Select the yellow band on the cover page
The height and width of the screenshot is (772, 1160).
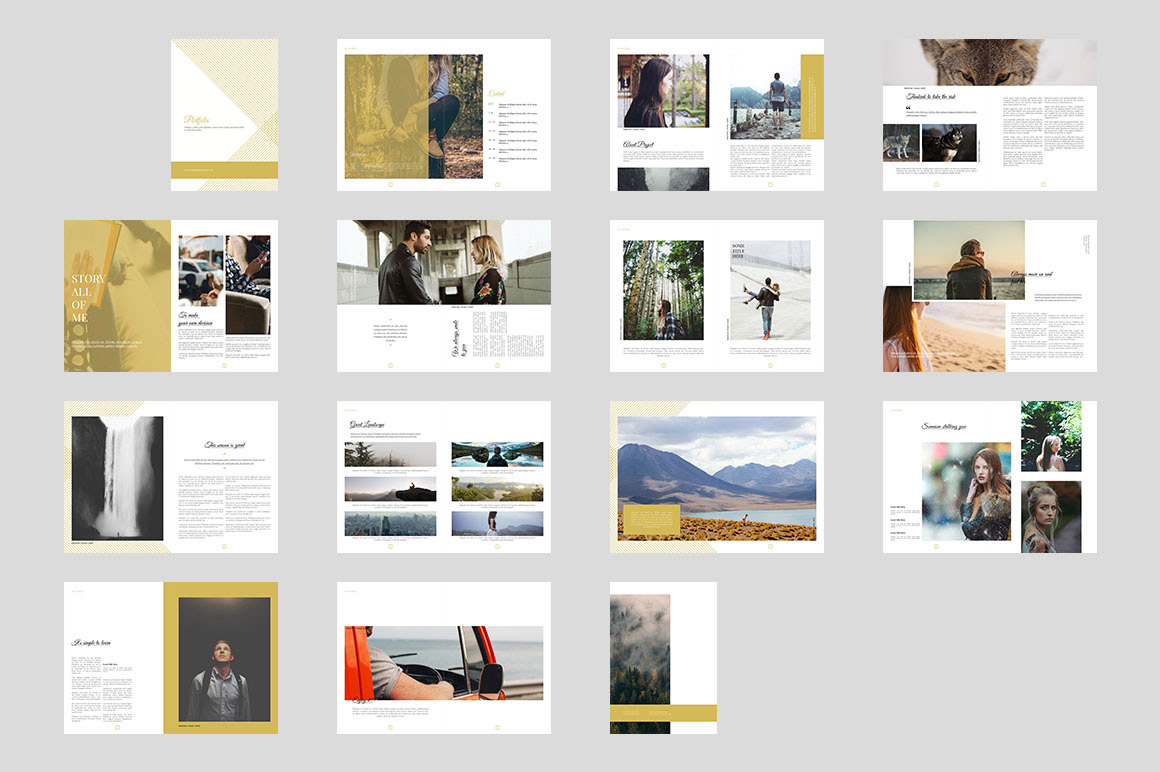223,170
